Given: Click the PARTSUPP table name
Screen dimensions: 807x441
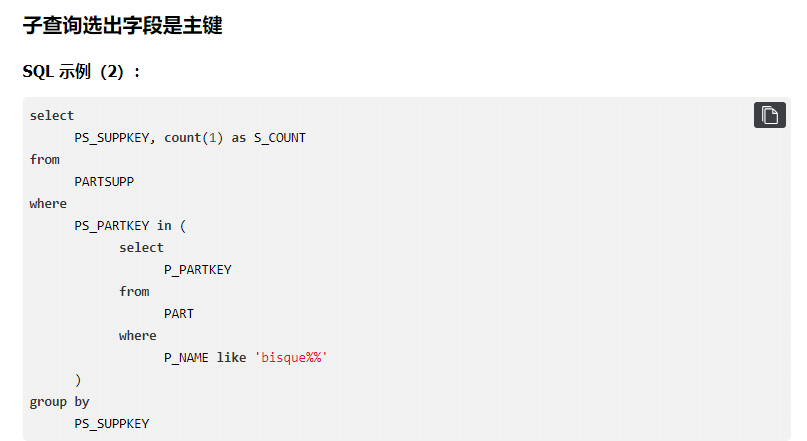Looking at the screenshot, I should 104,182.
